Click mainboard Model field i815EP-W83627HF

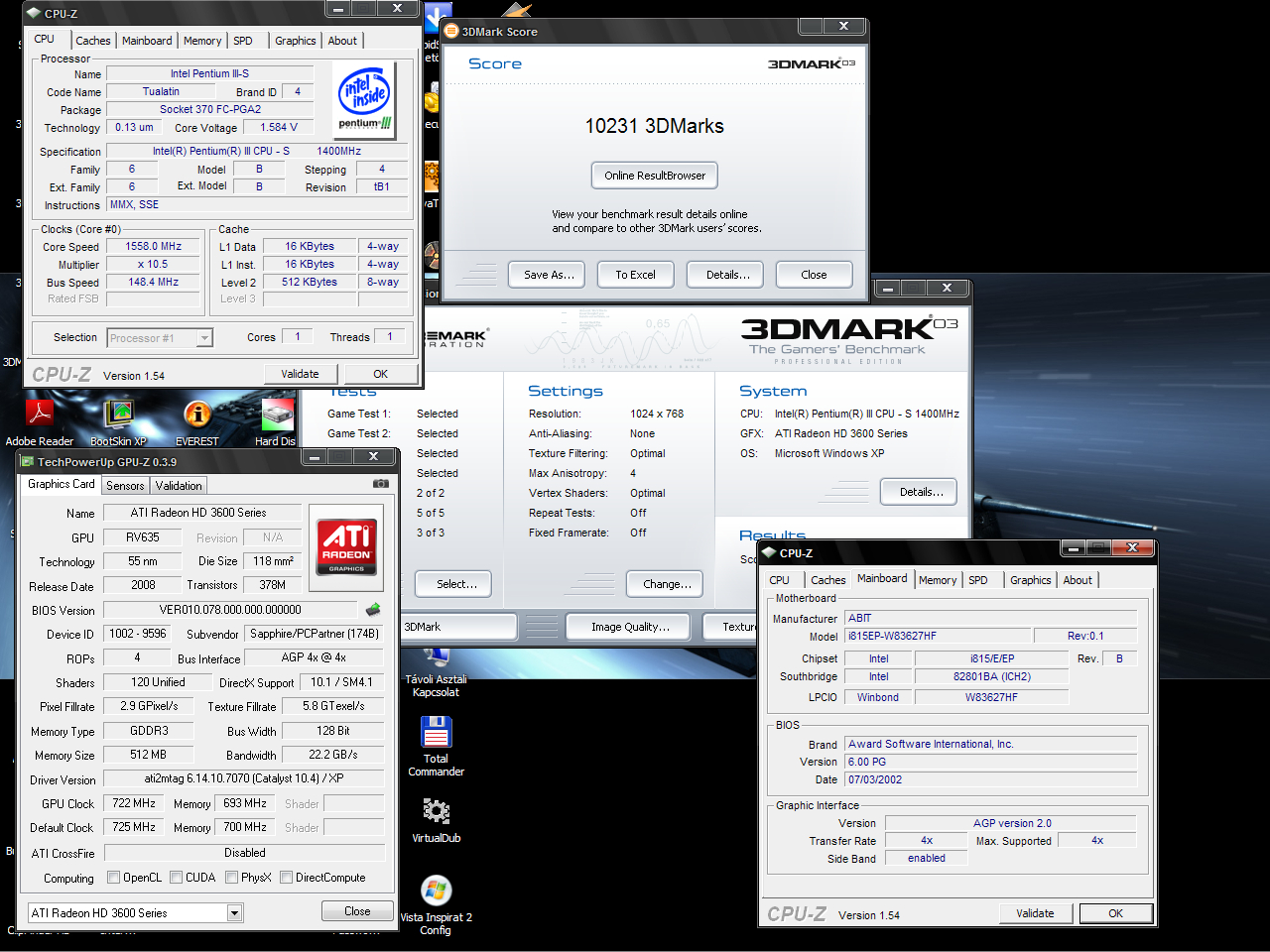[938, 636]
